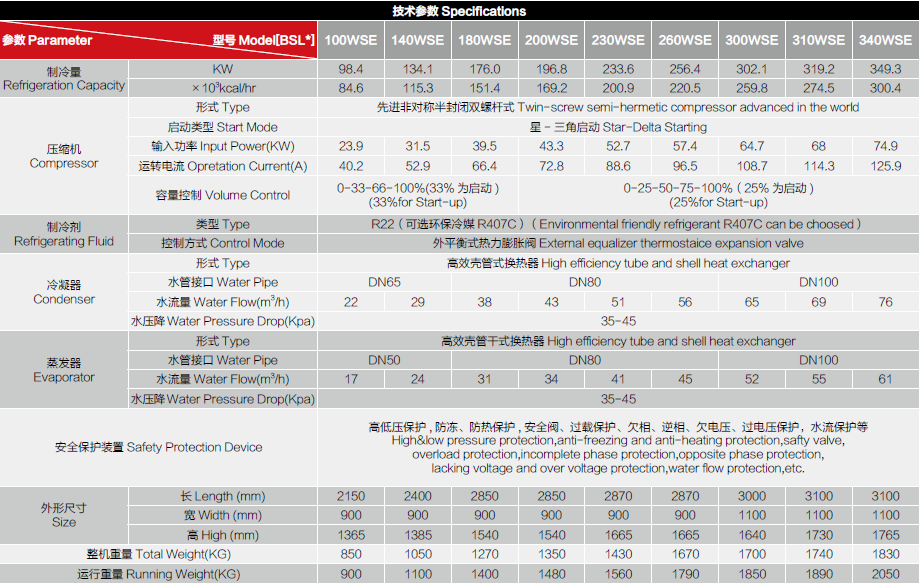Click the running weight value 2050

pyautogui.click(x=885, y=574)
